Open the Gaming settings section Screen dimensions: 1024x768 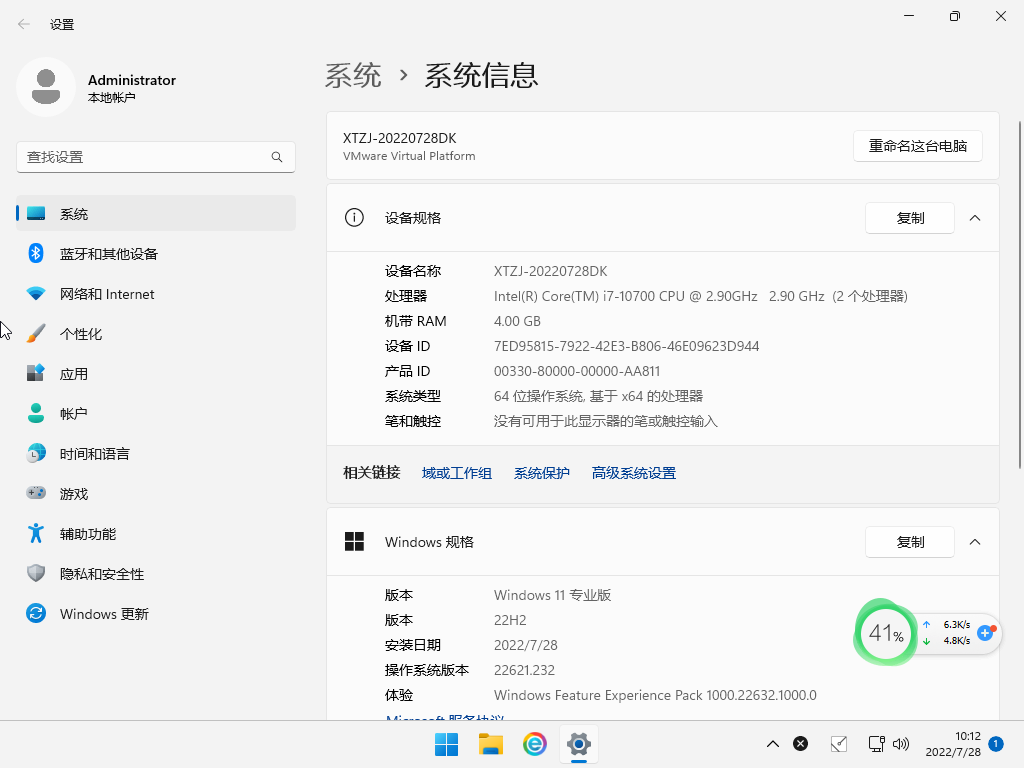pos(74,494)
